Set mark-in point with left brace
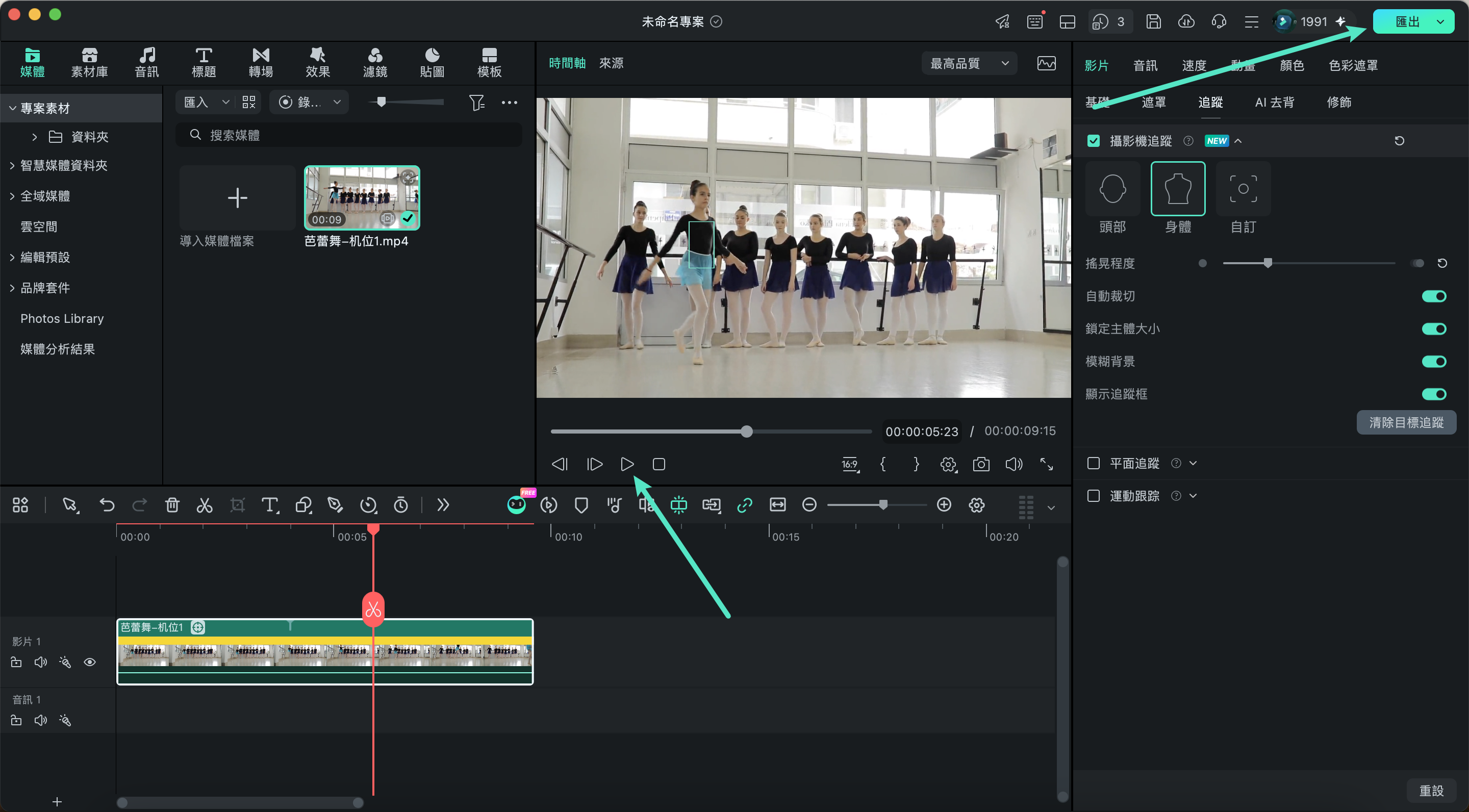1469x812 pixels. tap(883, 464)
